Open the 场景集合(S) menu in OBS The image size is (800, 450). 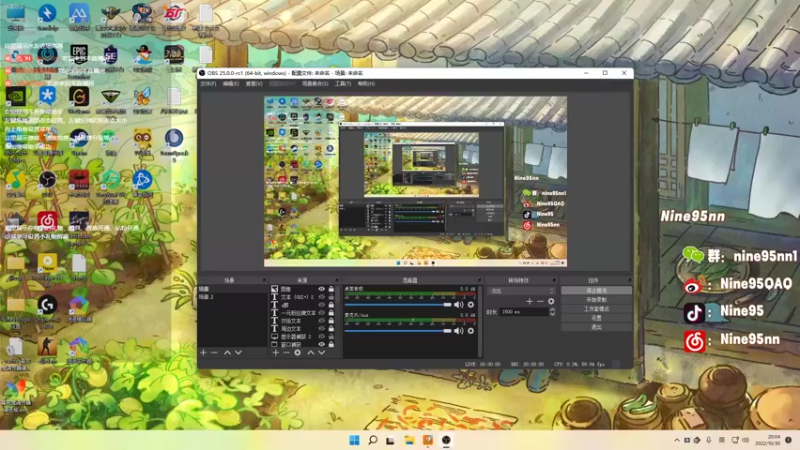point(315,84)
